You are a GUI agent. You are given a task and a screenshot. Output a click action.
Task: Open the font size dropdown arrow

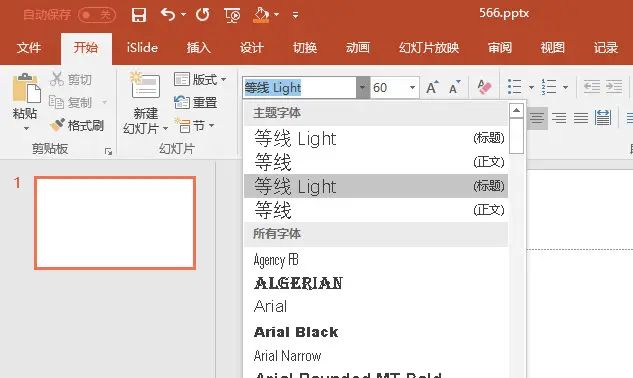click(x=412, y=88)
